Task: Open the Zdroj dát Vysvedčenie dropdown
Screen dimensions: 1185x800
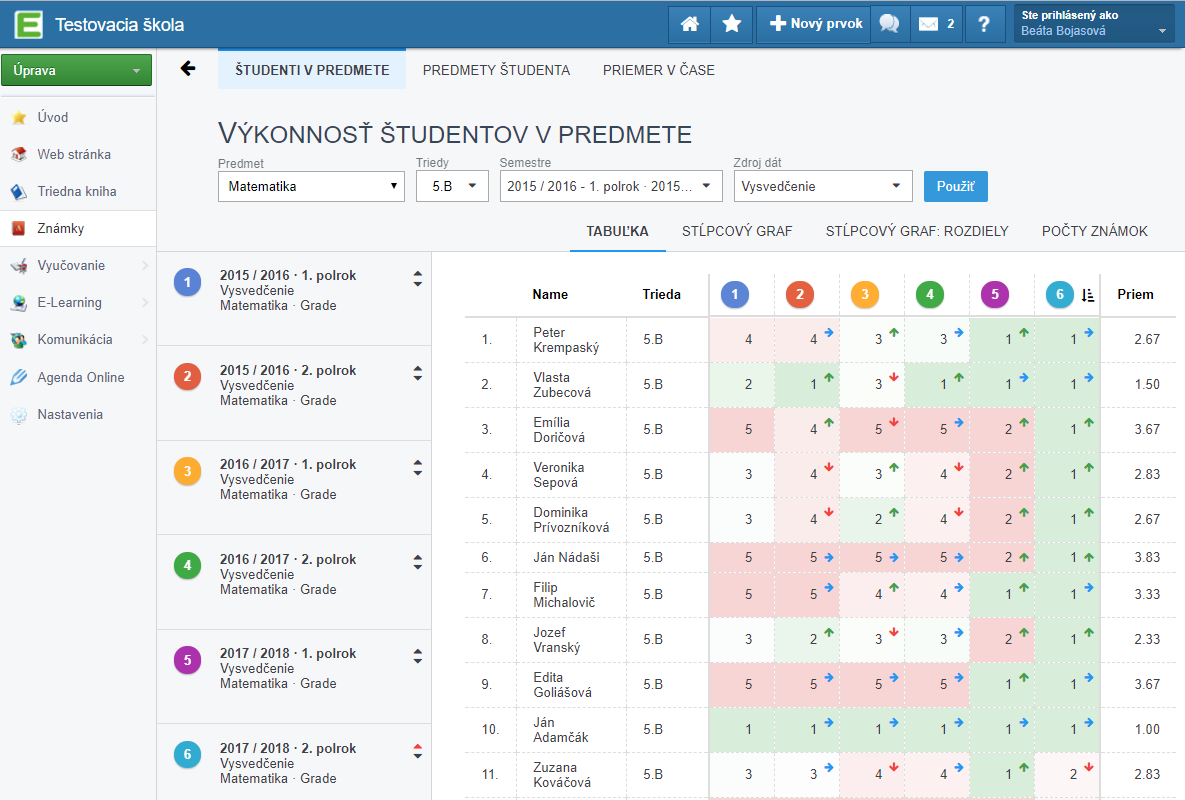Action: pos(823,187)
